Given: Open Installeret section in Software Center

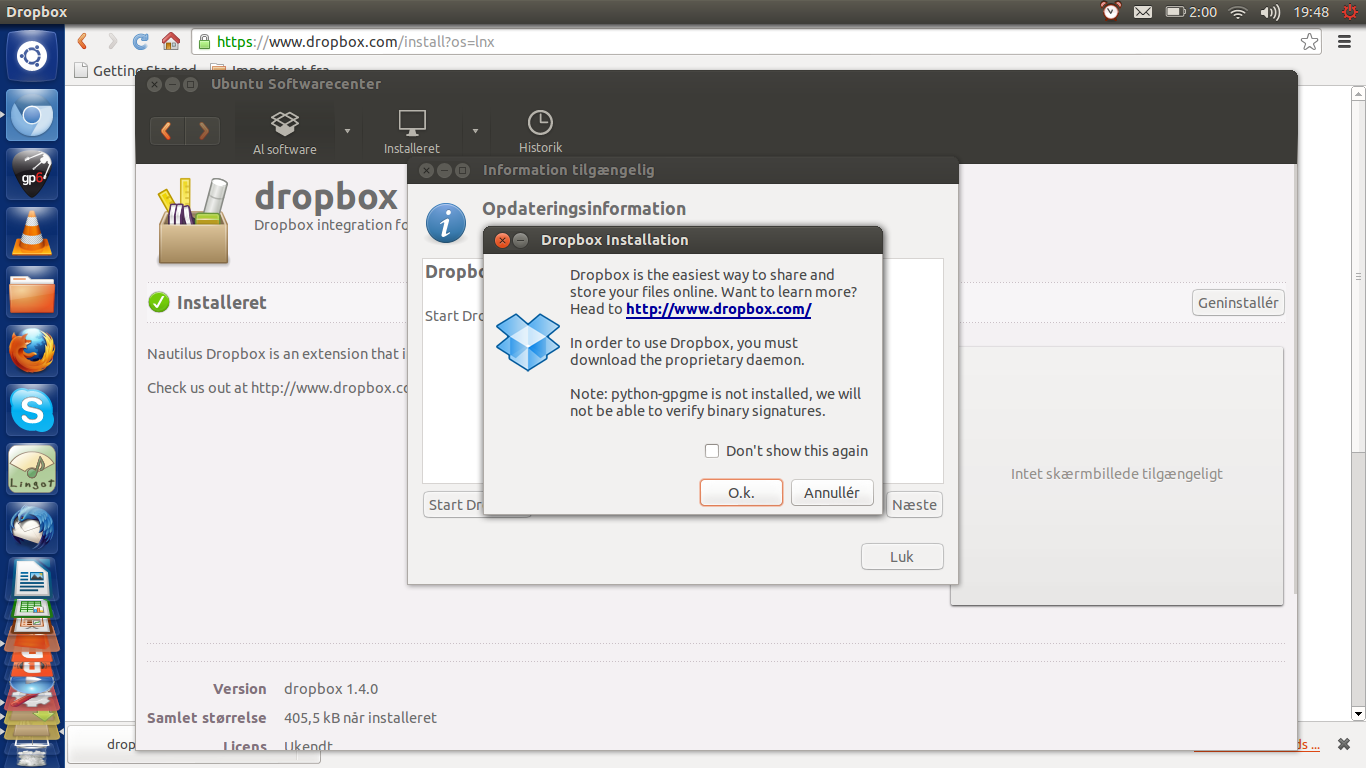Looking at the screenshot, I should click(412, 133).
